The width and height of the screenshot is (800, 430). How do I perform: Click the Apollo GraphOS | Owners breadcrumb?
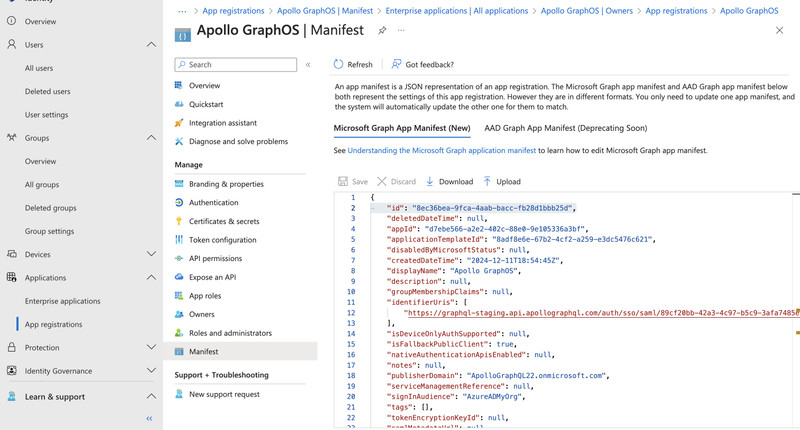(587, 11)
